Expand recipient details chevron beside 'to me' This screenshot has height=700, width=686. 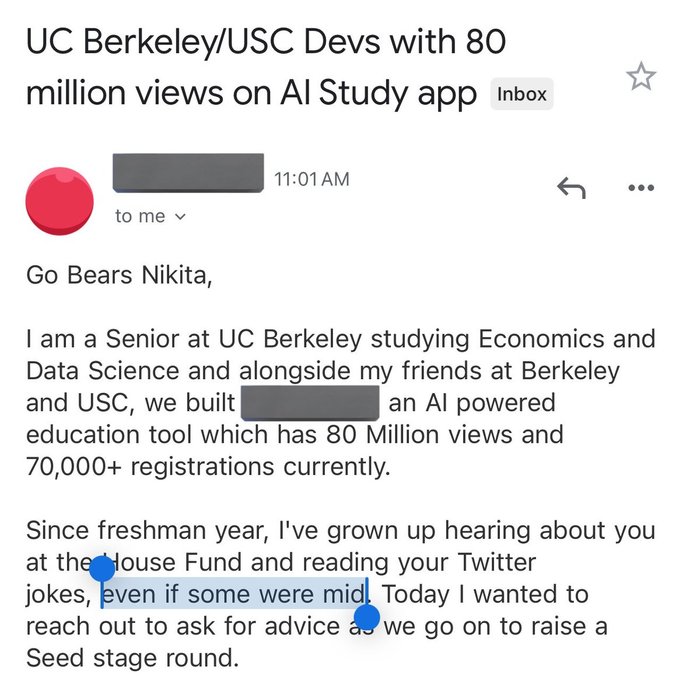point(180,217)
